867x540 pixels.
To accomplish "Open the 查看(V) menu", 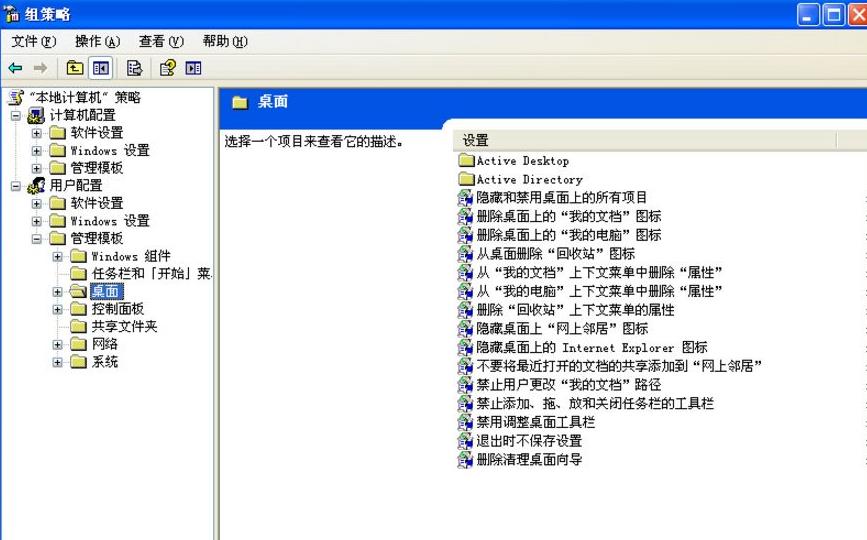I will [161, 41].
